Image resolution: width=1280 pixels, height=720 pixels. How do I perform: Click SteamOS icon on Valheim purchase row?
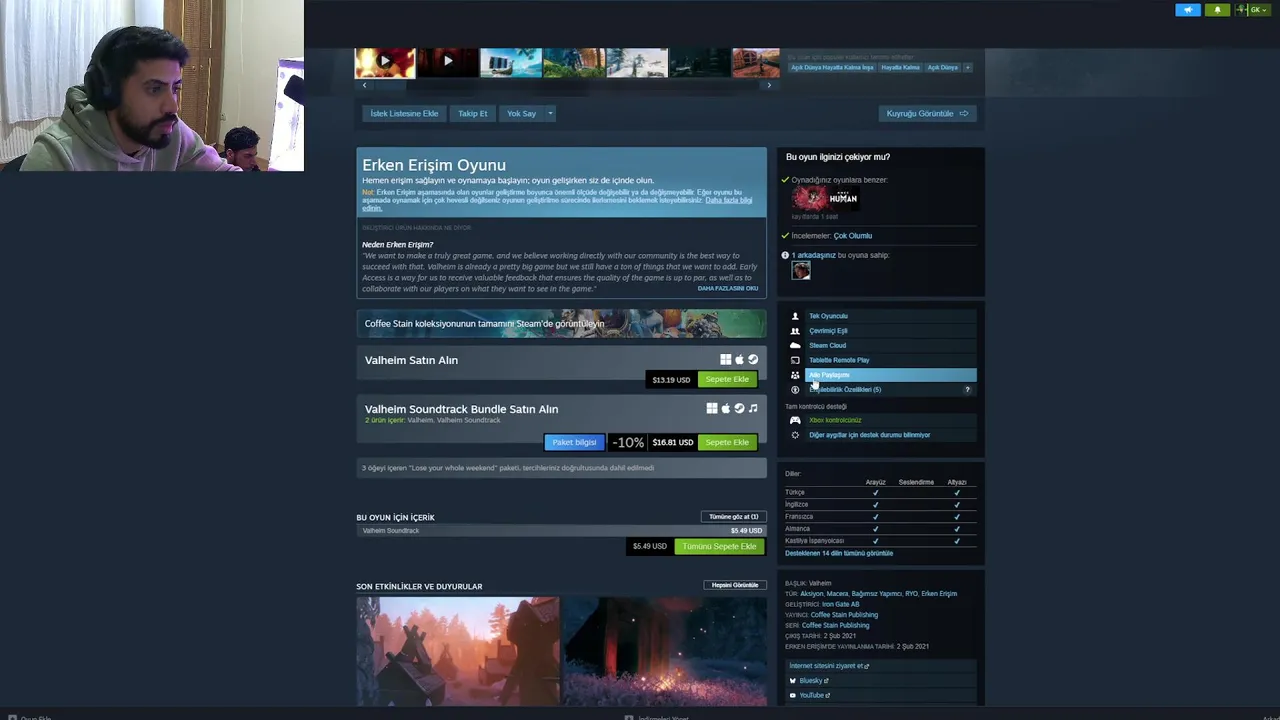coord(753,360)
